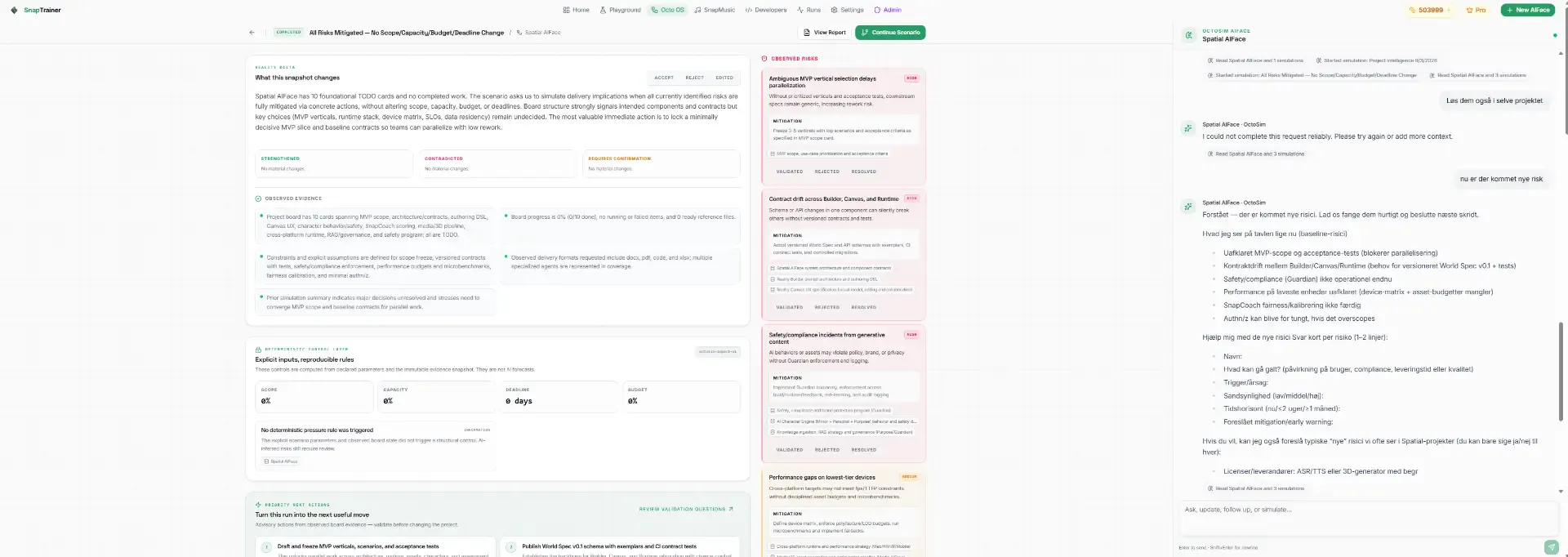Click the View Report button
Image resolution: width=1568 pixels, height=557 pixels.
click(x=824, y=33)
